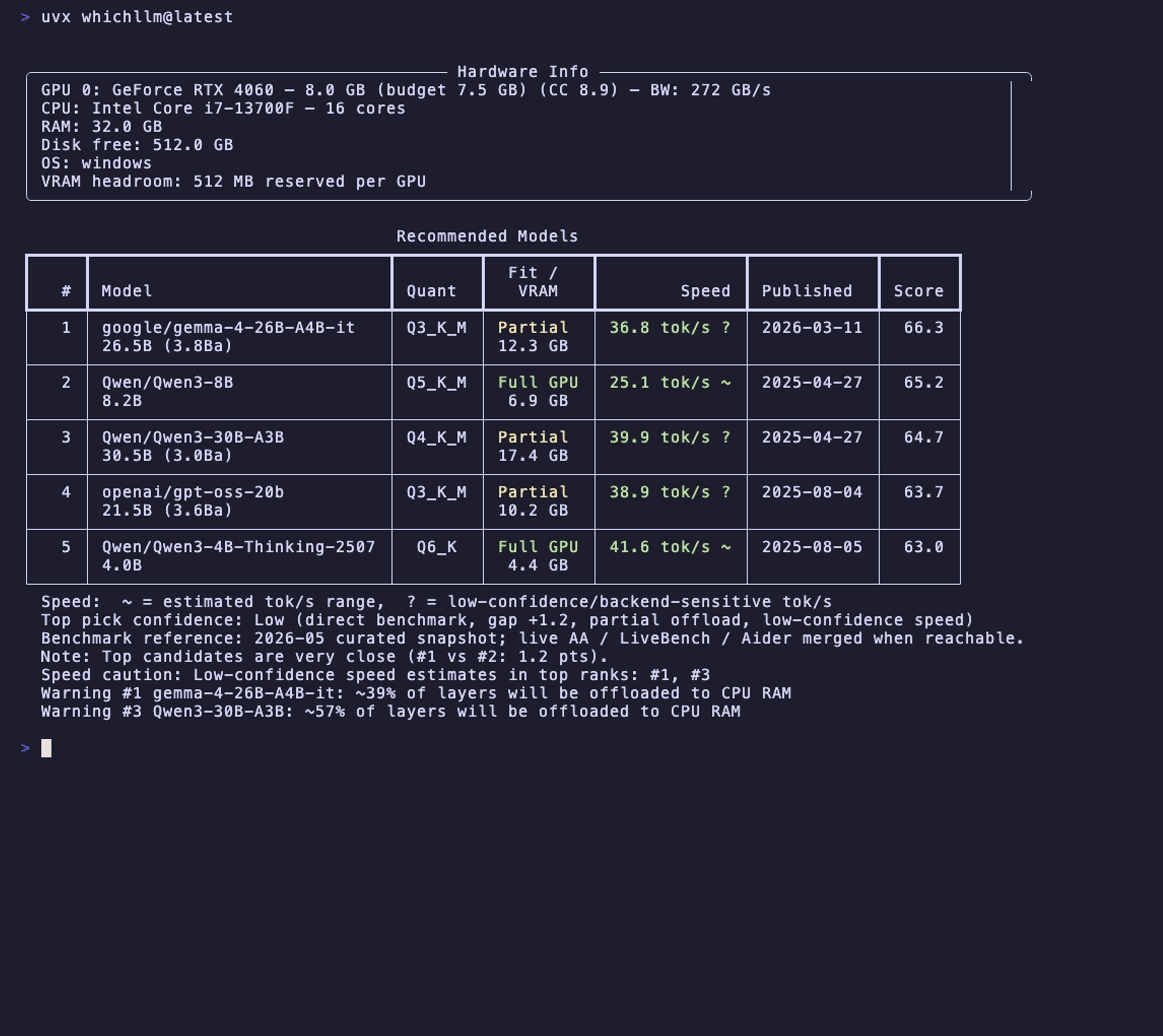Click the 'Benchmark reference' line
1163x1036 pixels.
tap(533, 639)
